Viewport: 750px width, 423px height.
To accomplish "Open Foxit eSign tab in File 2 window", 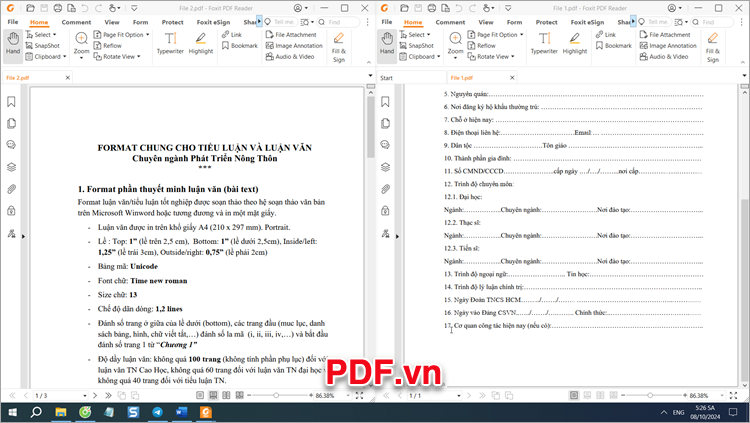I will click(x=213, y=22).
